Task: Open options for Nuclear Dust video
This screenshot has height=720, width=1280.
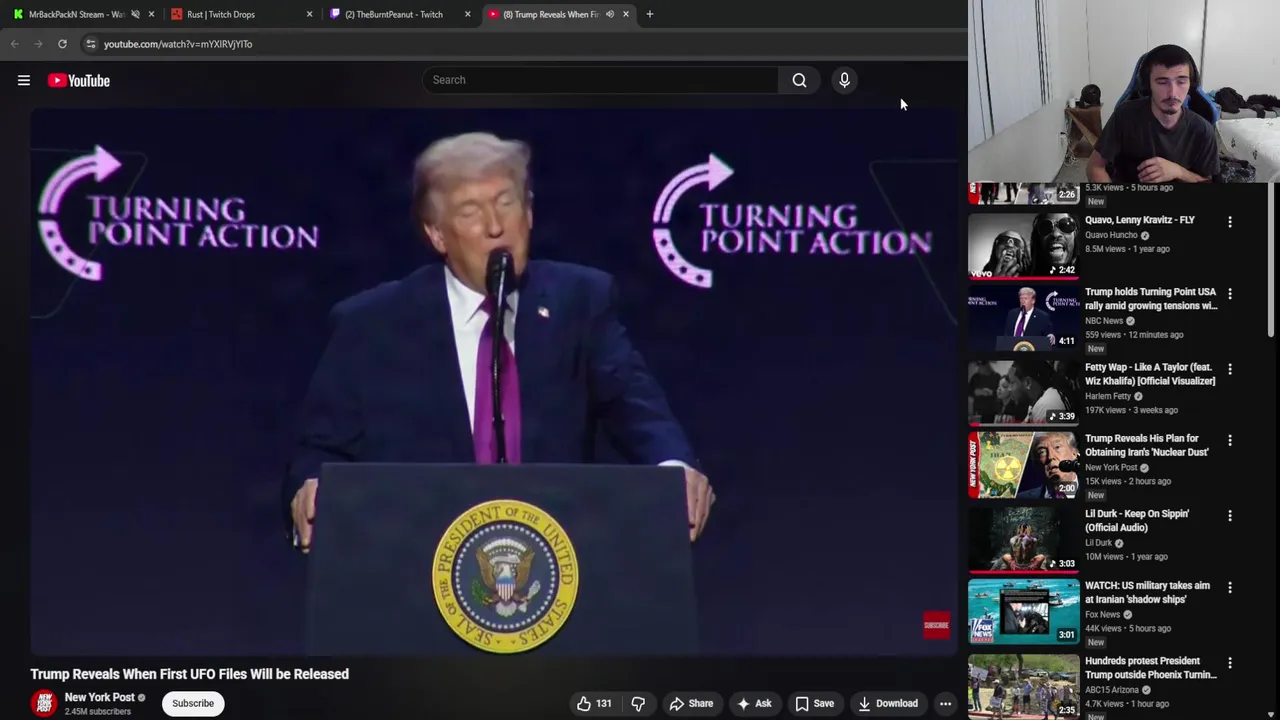Action: point(1230,440)
